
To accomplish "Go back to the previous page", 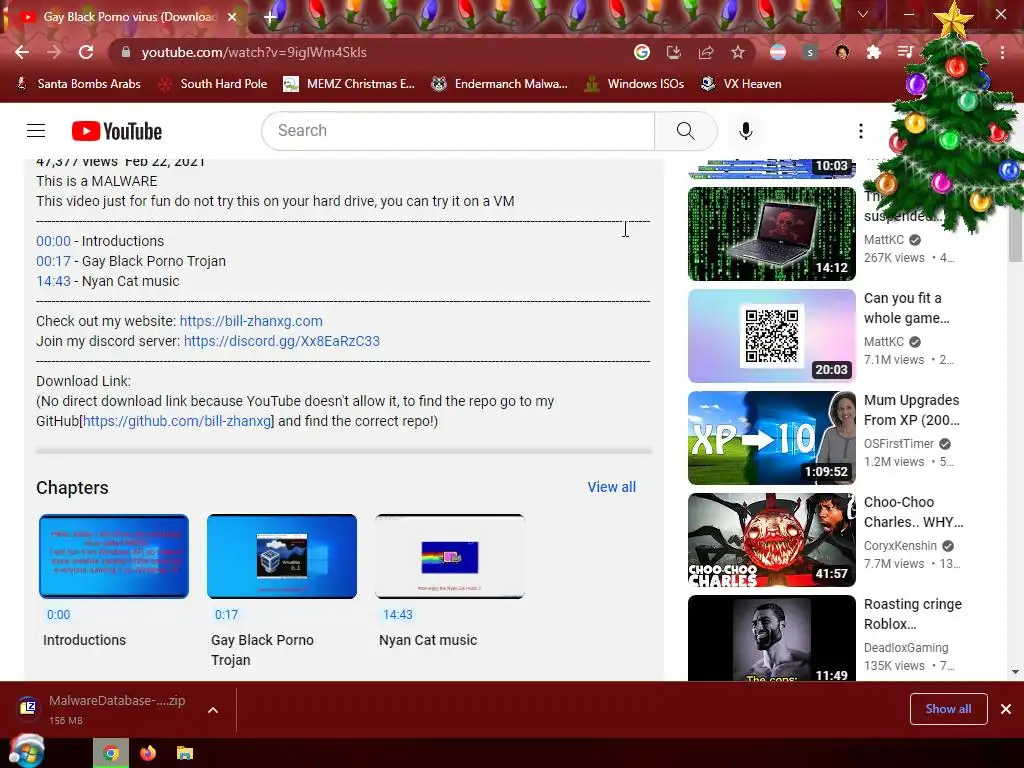I will (22, 52).
